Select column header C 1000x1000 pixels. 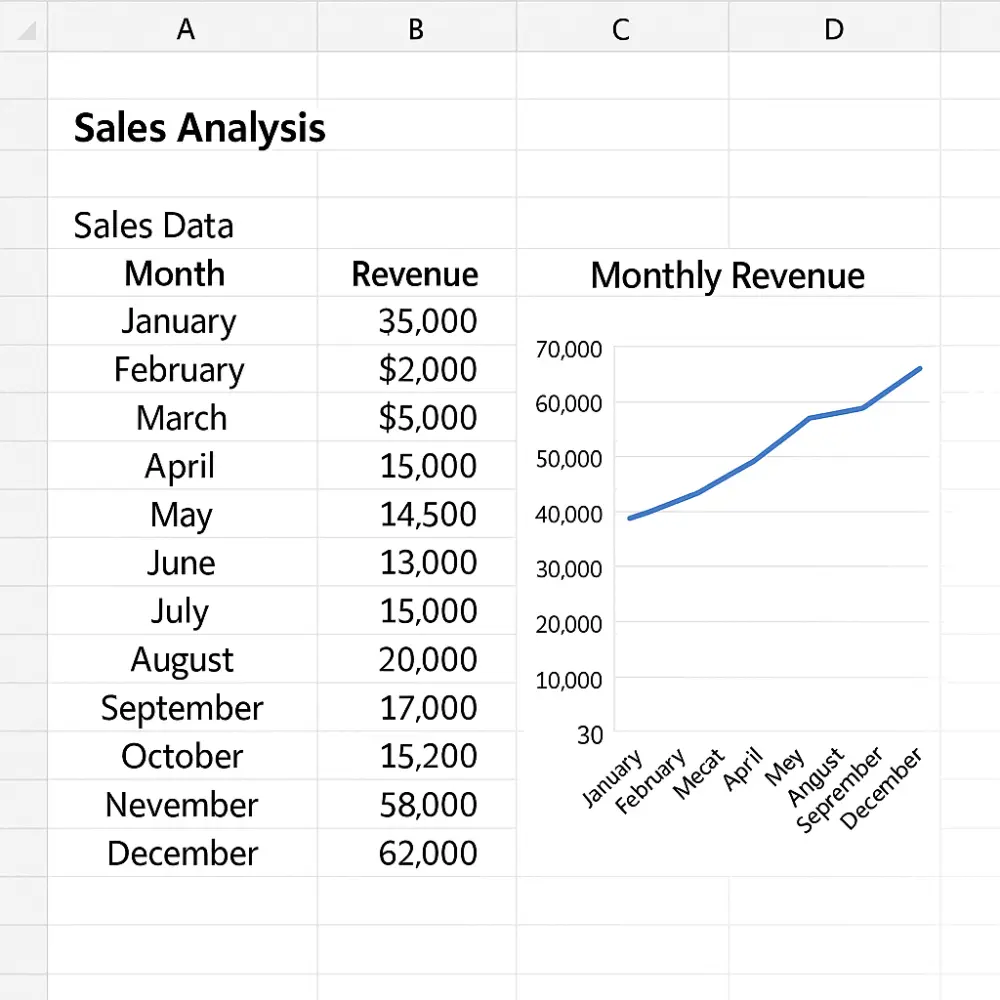pyautogui.click(x=620, y=29)
